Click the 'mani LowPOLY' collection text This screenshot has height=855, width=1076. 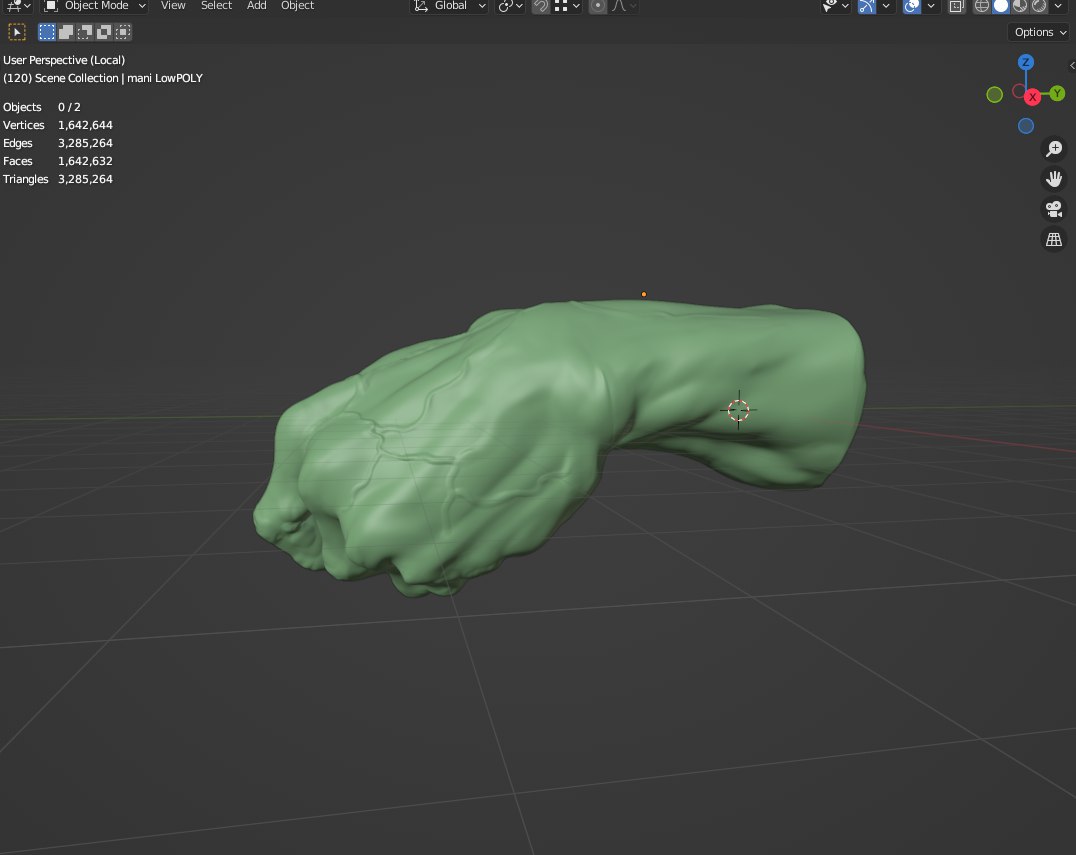coord(165,78)
